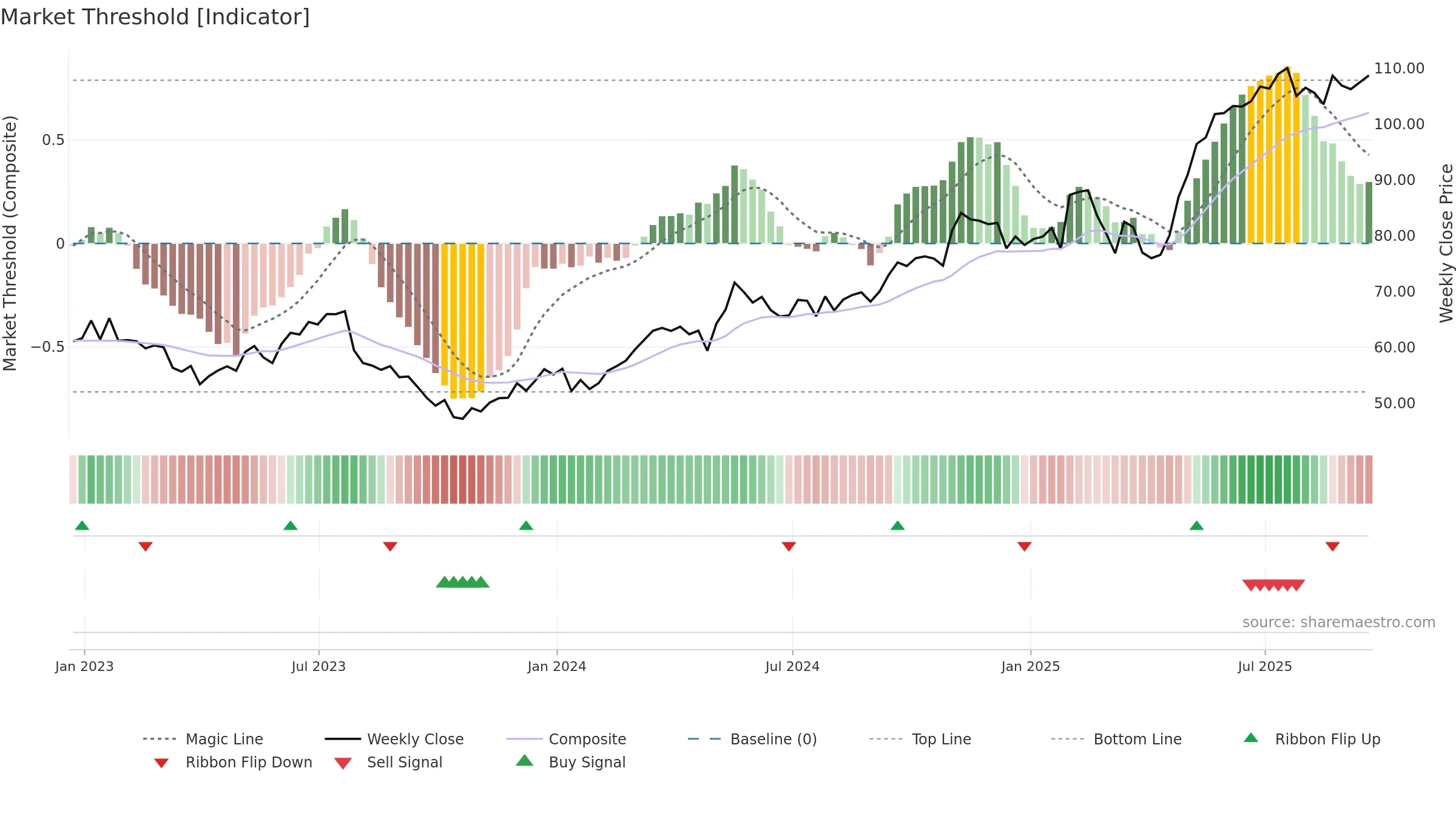The width and height of the screenshot is (1456, 819).
Task: Click the darkest green ribbon segment near Jul 2025
Action: [1269, 479]
